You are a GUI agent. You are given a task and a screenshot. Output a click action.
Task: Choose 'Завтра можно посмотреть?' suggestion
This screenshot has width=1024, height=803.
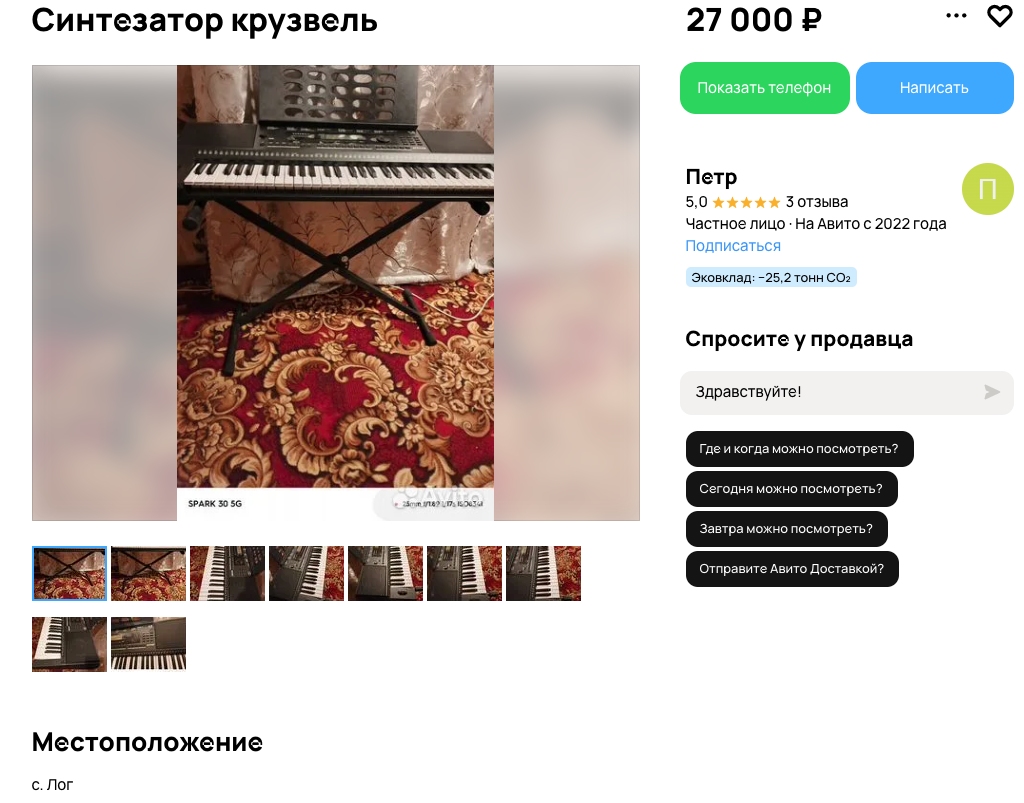(786, 528)
